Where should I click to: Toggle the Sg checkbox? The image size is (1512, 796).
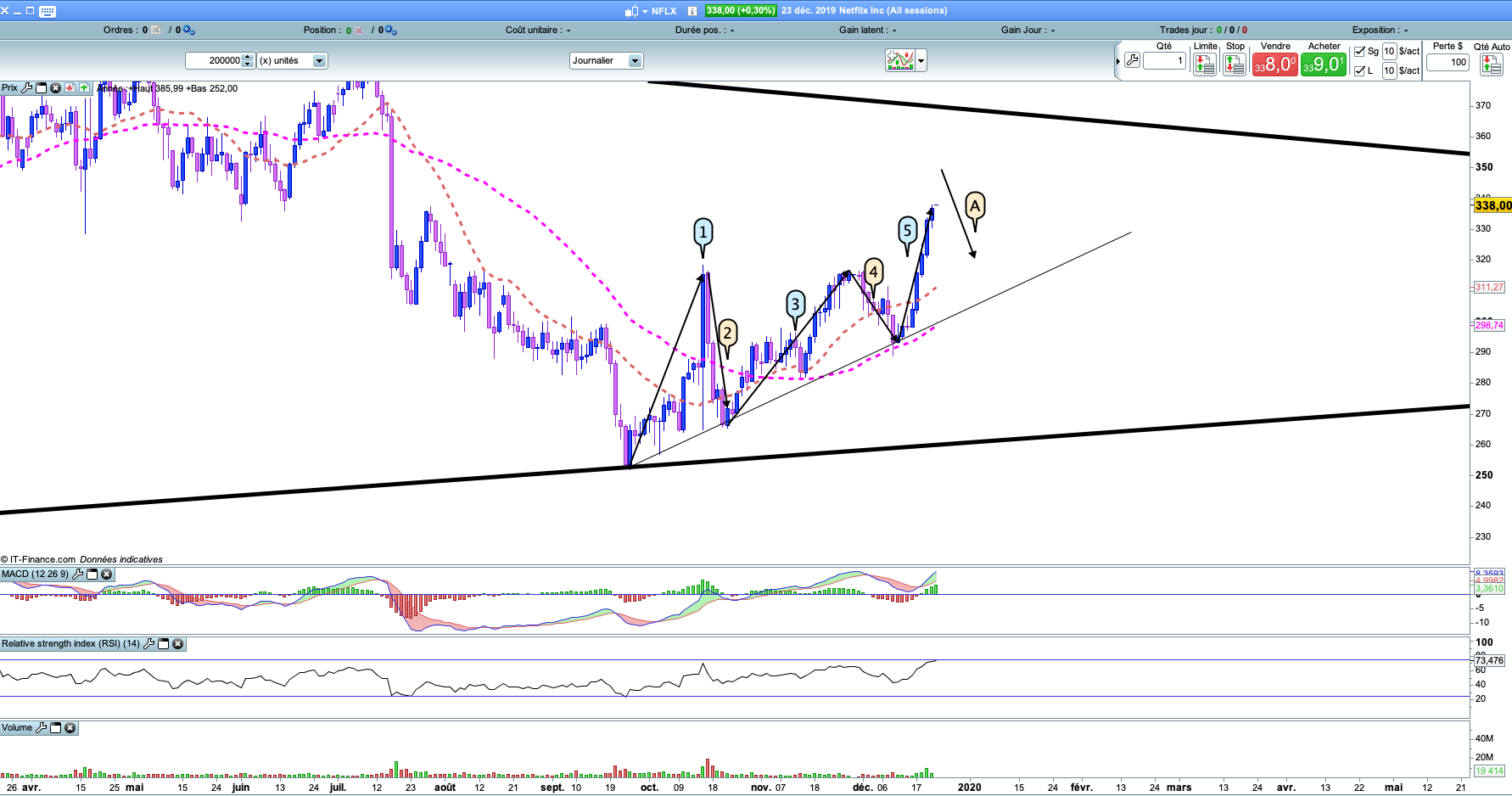[1360, 51]
